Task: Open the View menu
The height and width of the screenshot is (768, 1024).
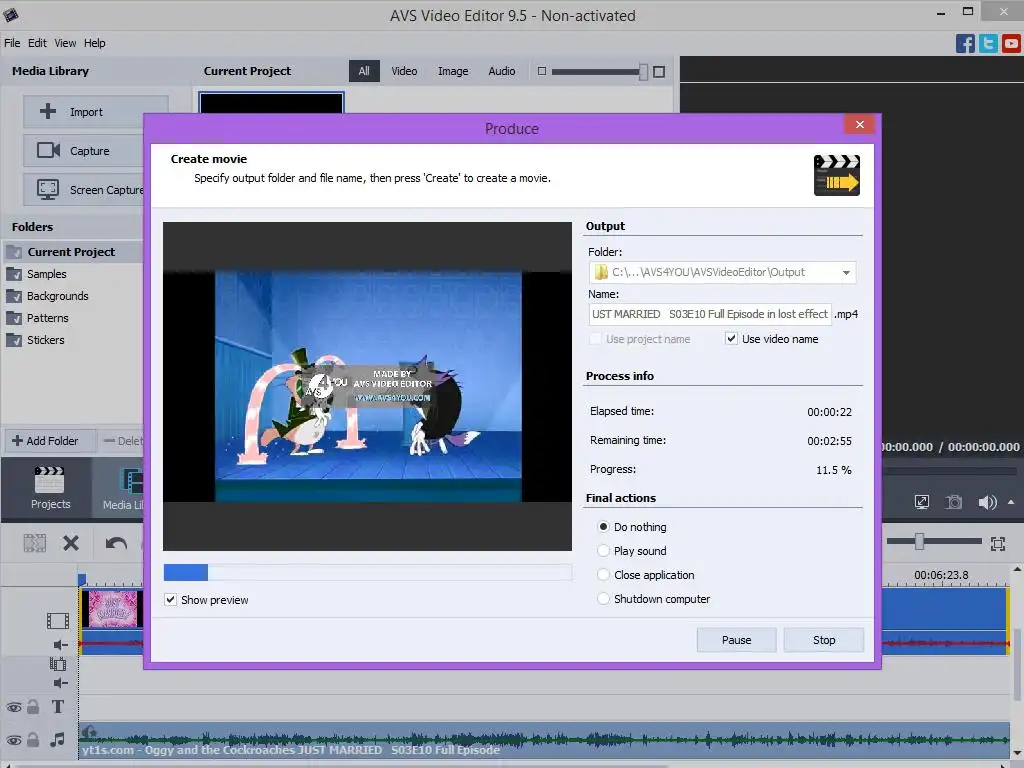Action: coord(65,43)
